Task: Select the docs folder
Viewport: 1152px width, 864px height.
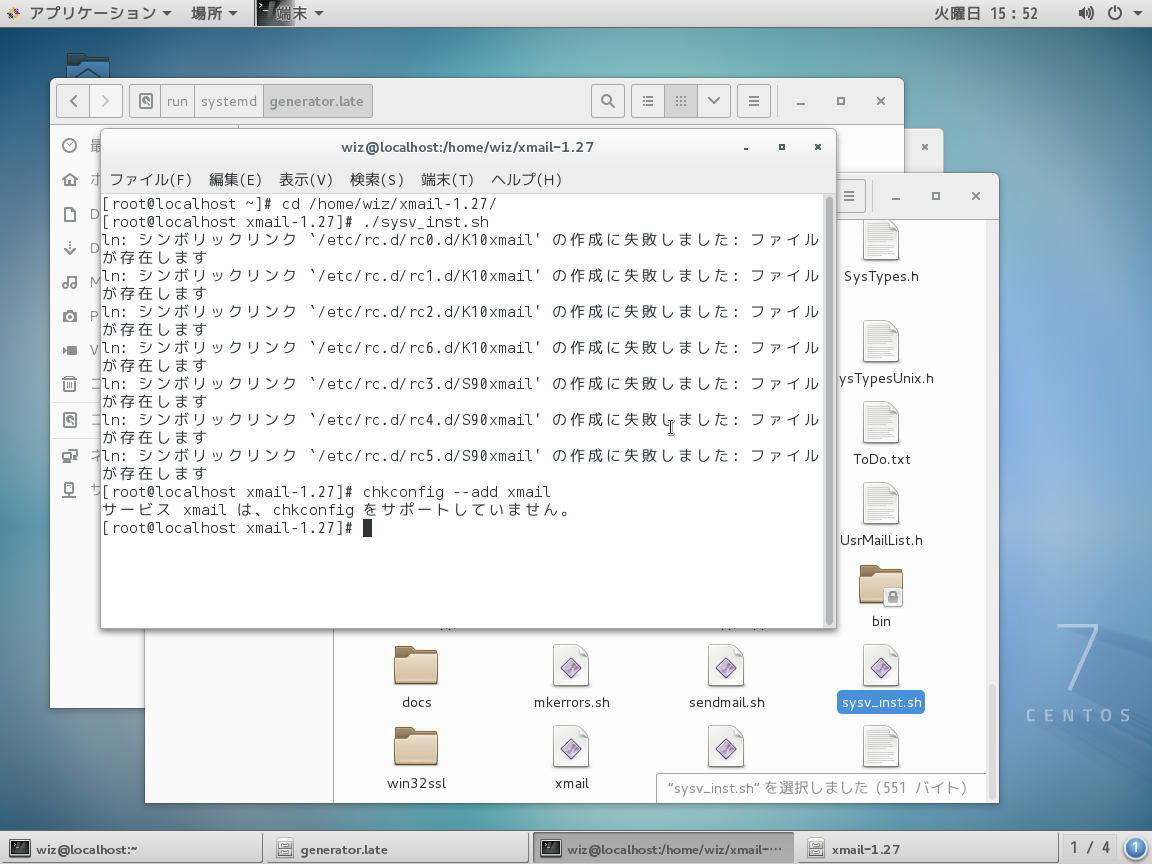Action: click(416, 677)
